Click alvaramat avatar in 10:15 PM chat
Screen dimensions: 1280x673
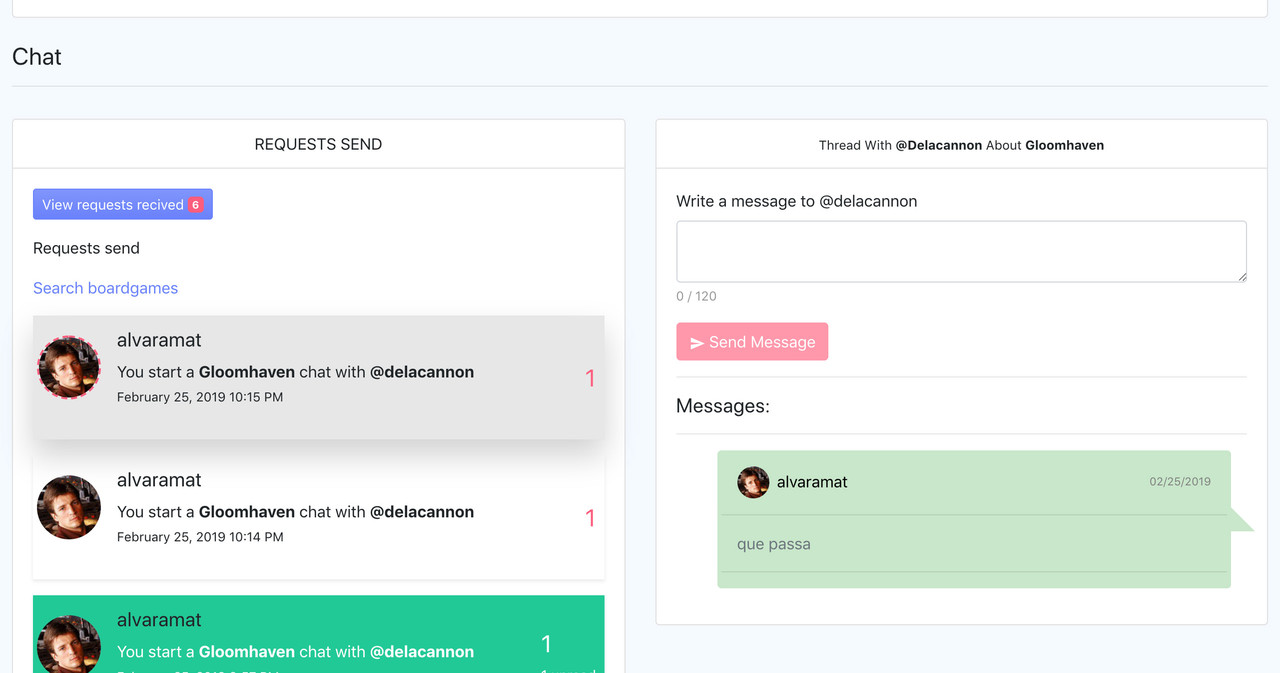(x=69, y=367)
